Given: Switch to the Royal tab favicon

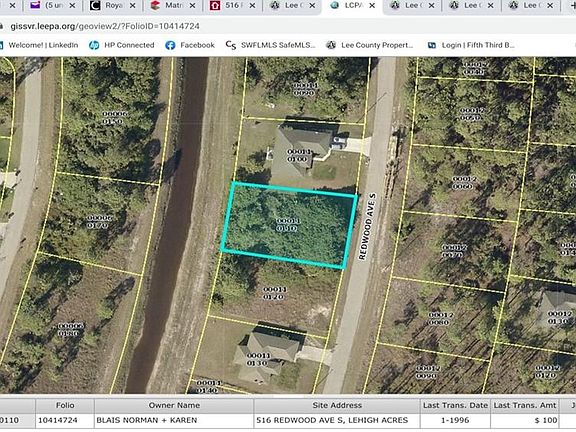Looking at the screenshot, I should (x=95, y=6).
